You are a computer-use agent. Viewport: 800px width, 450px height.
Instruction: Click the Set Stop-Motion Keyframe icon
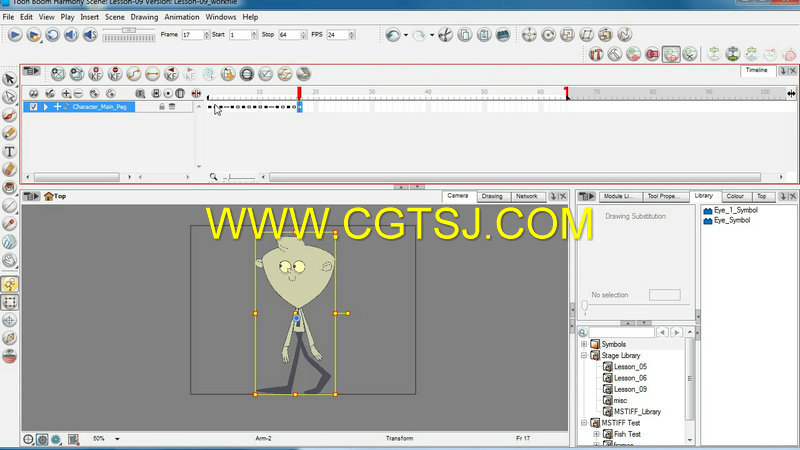point(152,74)
